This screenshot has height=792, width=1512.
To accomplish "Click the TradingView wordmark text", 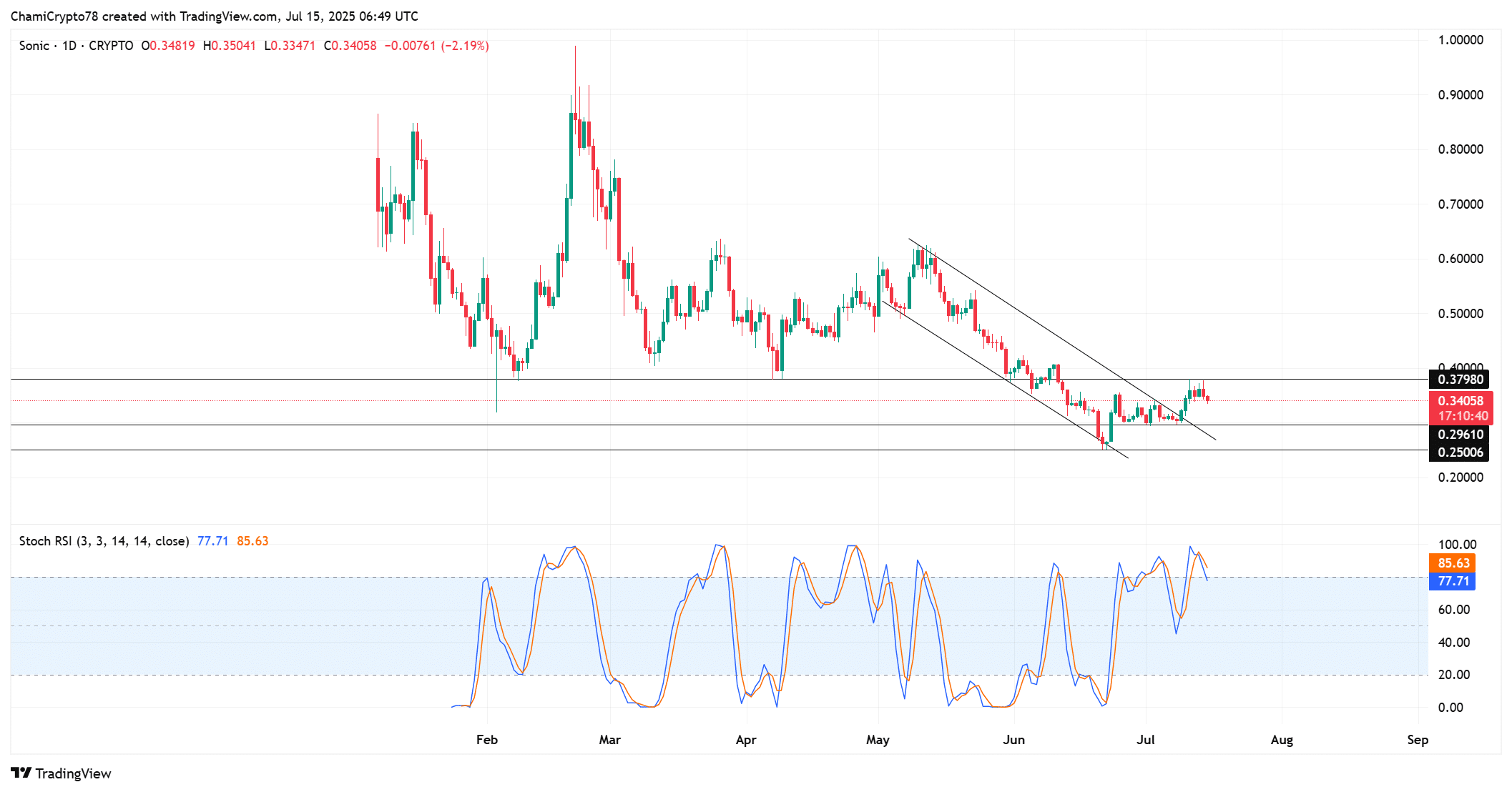I will click(73, 773).
